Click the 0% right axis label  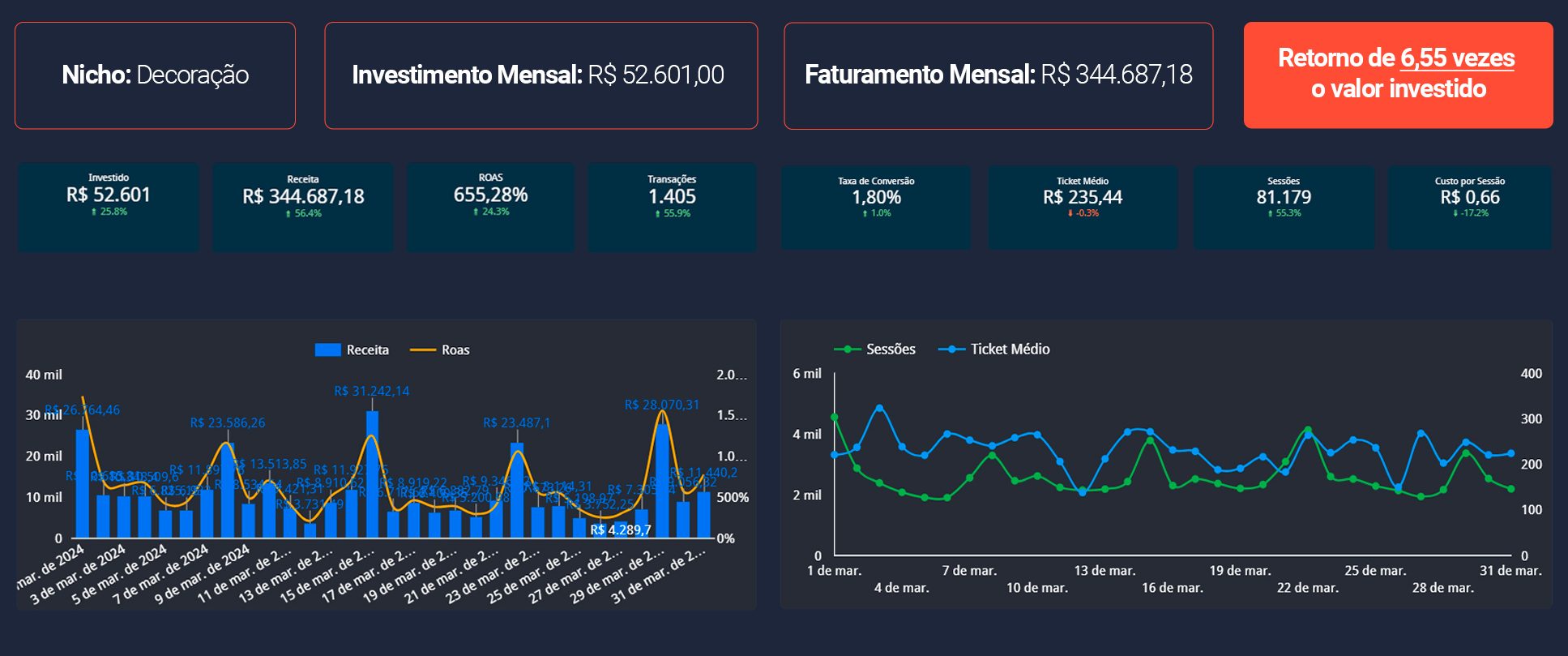pos(726,538)
